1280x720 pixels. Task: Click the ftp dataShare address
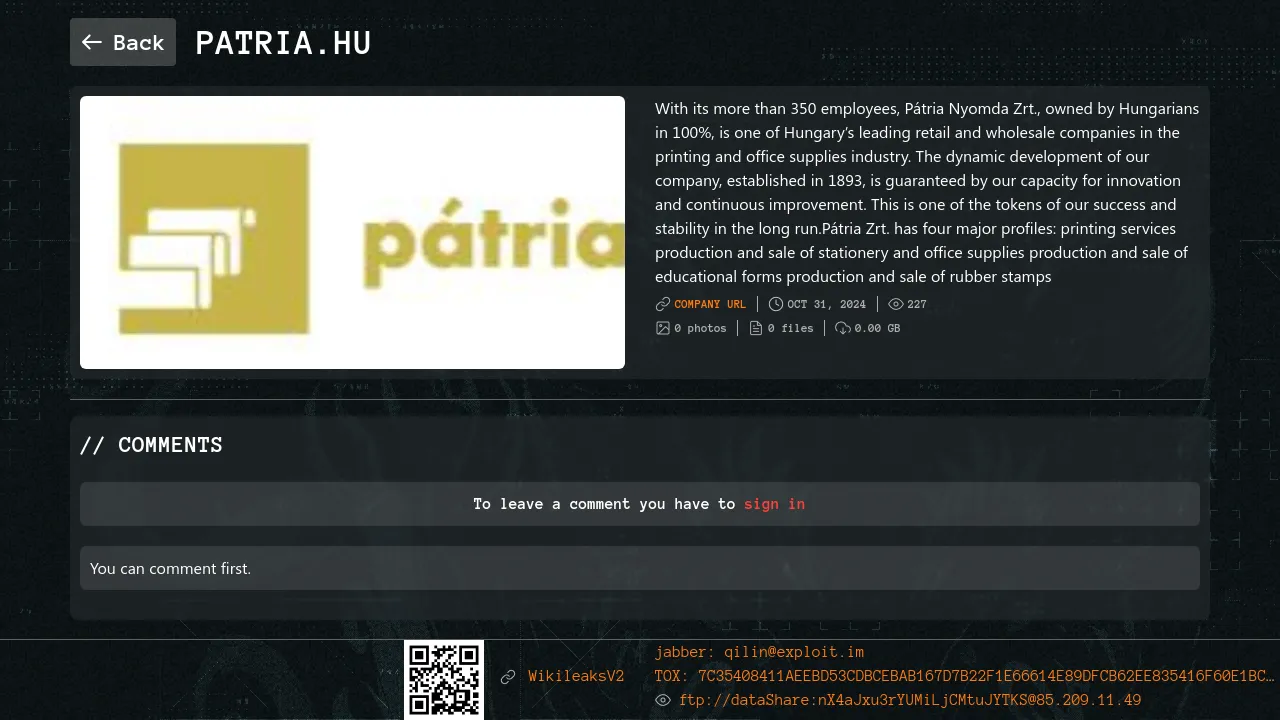[x=910, y=700]
